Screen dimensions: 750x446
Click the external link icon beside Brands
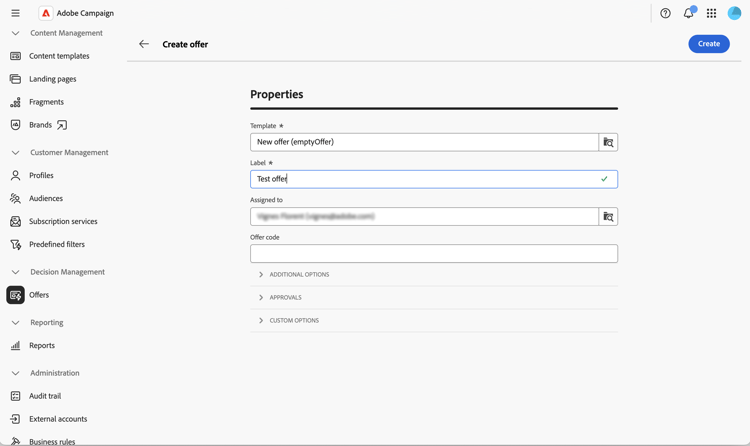coord(62,125)
